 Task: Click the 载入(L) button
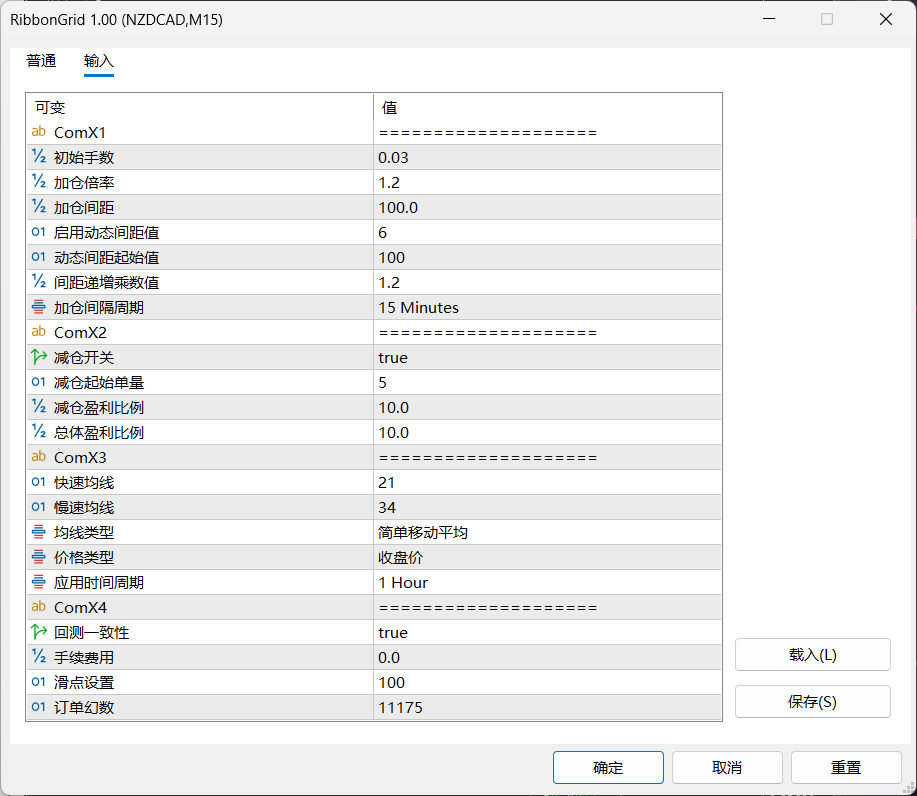coord(812,654)
